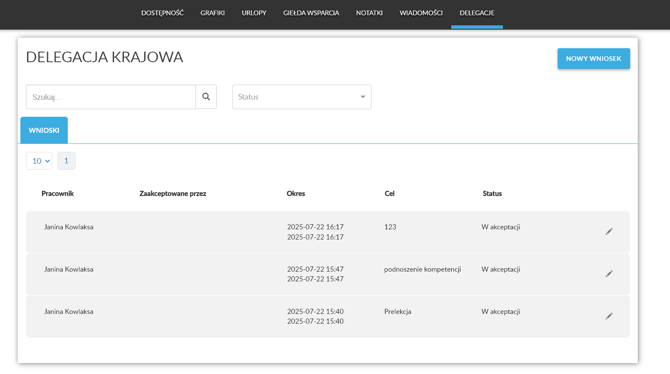670x374 pixels.
Task: Click the purpose value 123
Action: click(390, 227)
